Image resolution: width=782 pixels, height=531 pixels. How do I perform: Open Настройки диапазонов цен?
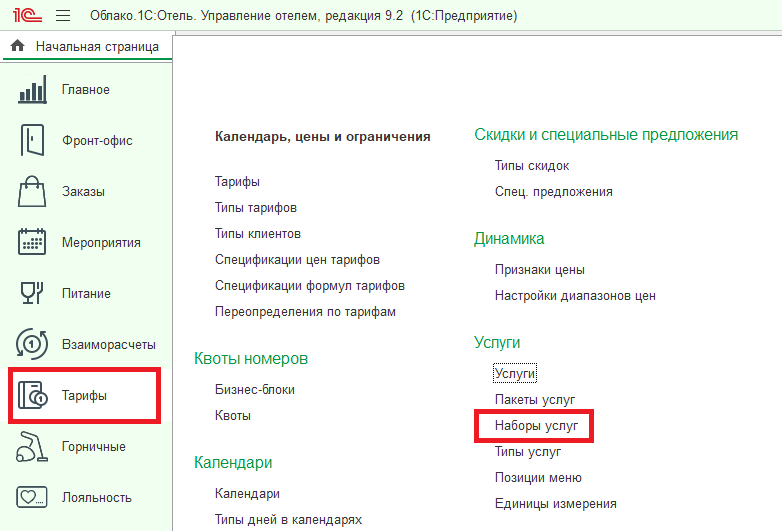click(575, 296)
